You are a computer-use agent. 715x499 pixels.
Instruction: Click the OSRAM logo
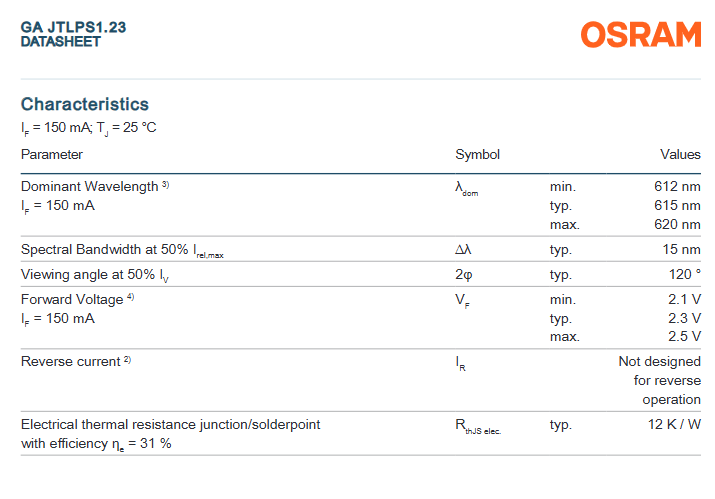tap(641, 36)
